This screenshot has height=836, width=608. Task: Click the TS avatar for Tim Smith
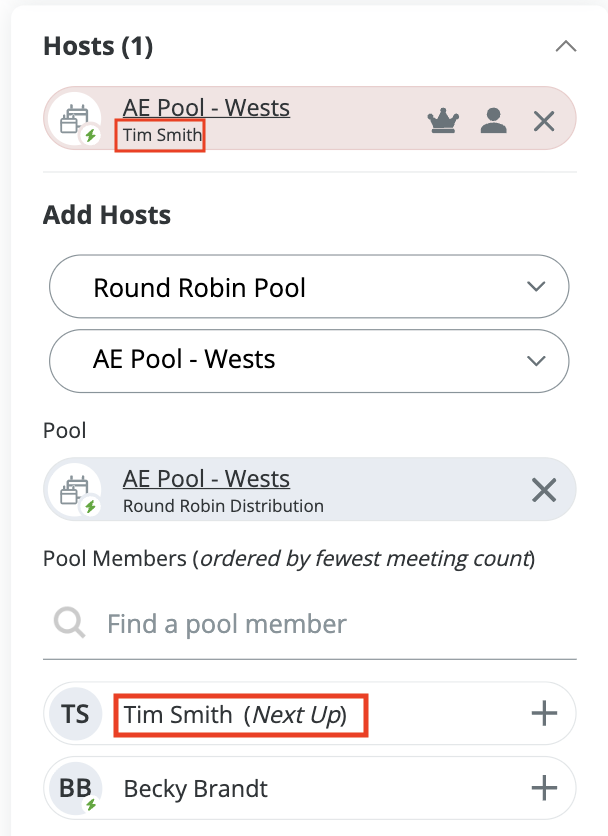(75, 714)
